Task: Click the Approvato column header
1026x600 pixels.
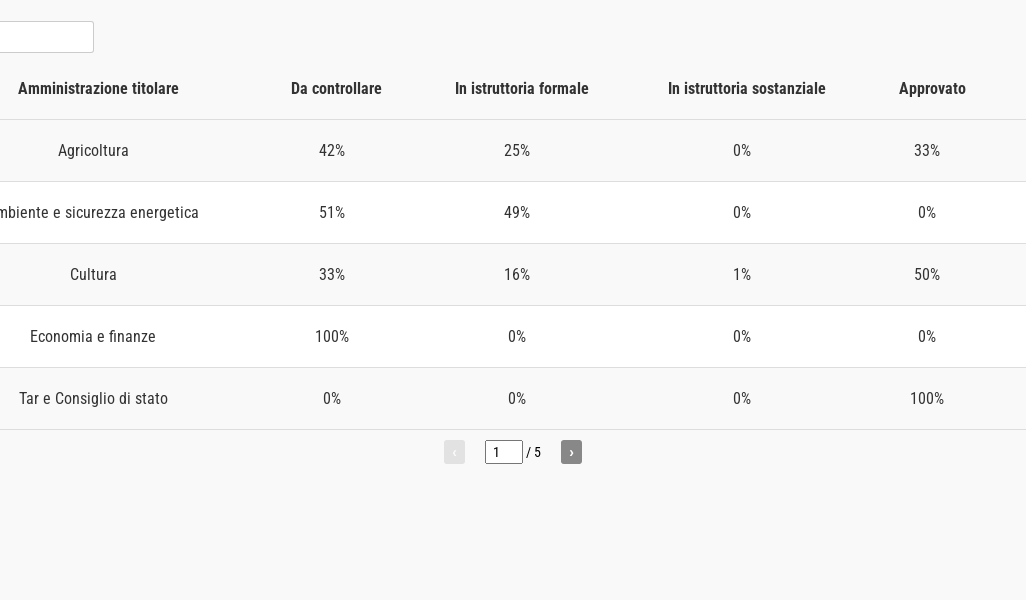Action: [931, 89]
